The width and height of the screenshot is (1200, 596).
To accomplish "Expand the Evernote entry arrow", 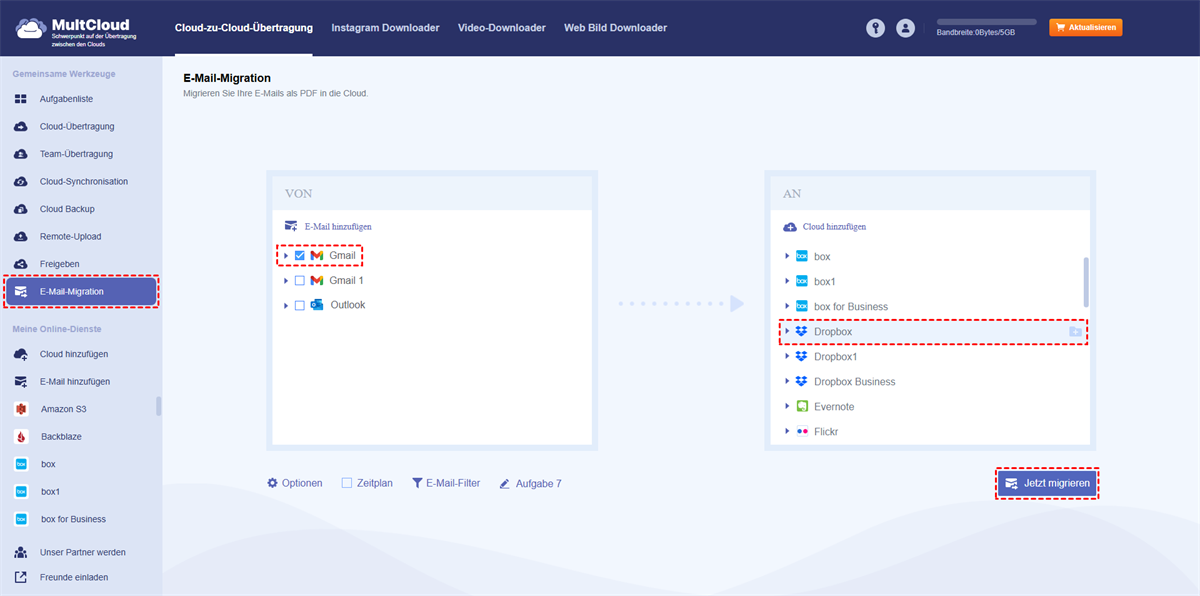I will pyautogui.click(x=787, y=407).
